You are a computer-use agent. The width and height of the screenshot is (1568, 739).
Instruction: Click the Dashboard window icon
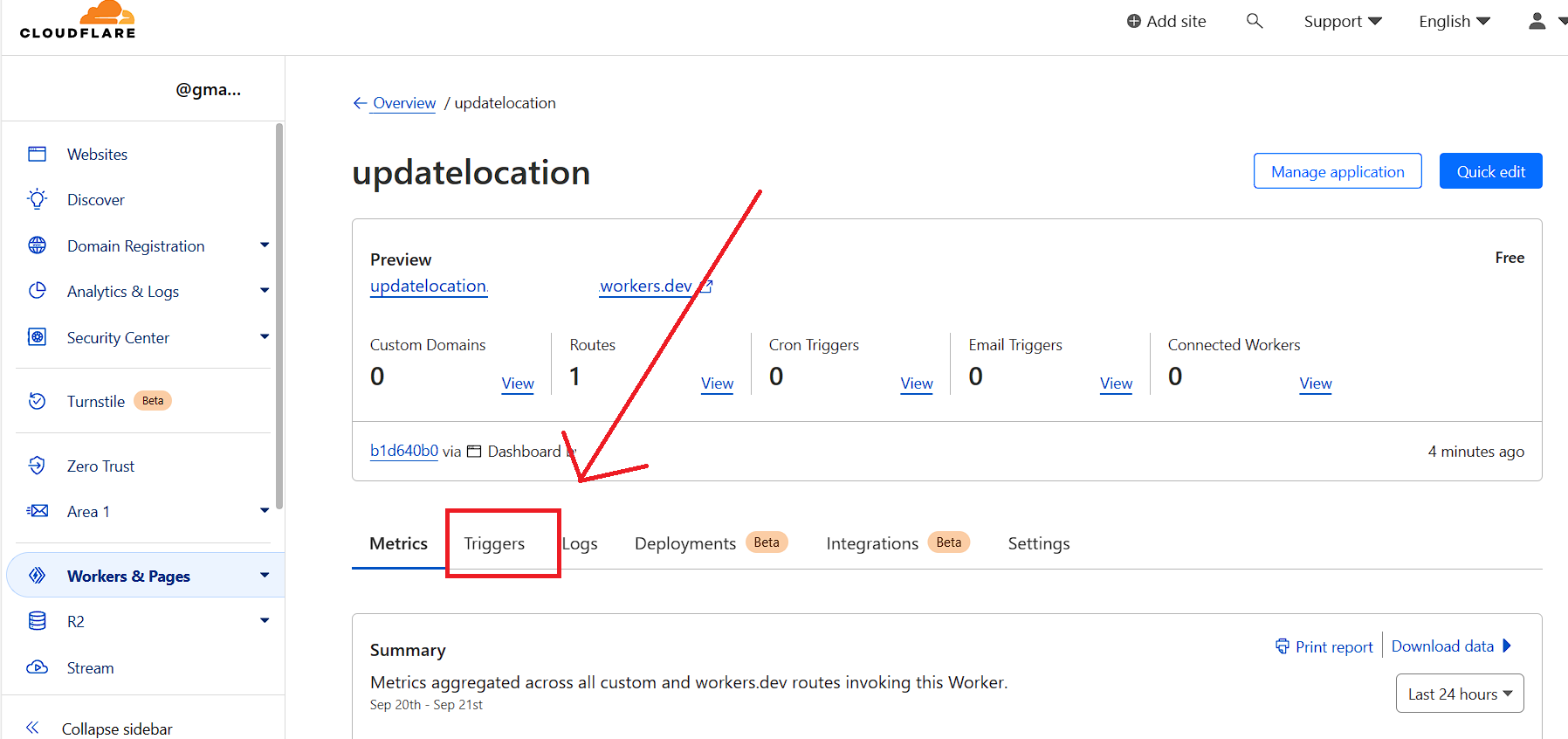[474, 452]
